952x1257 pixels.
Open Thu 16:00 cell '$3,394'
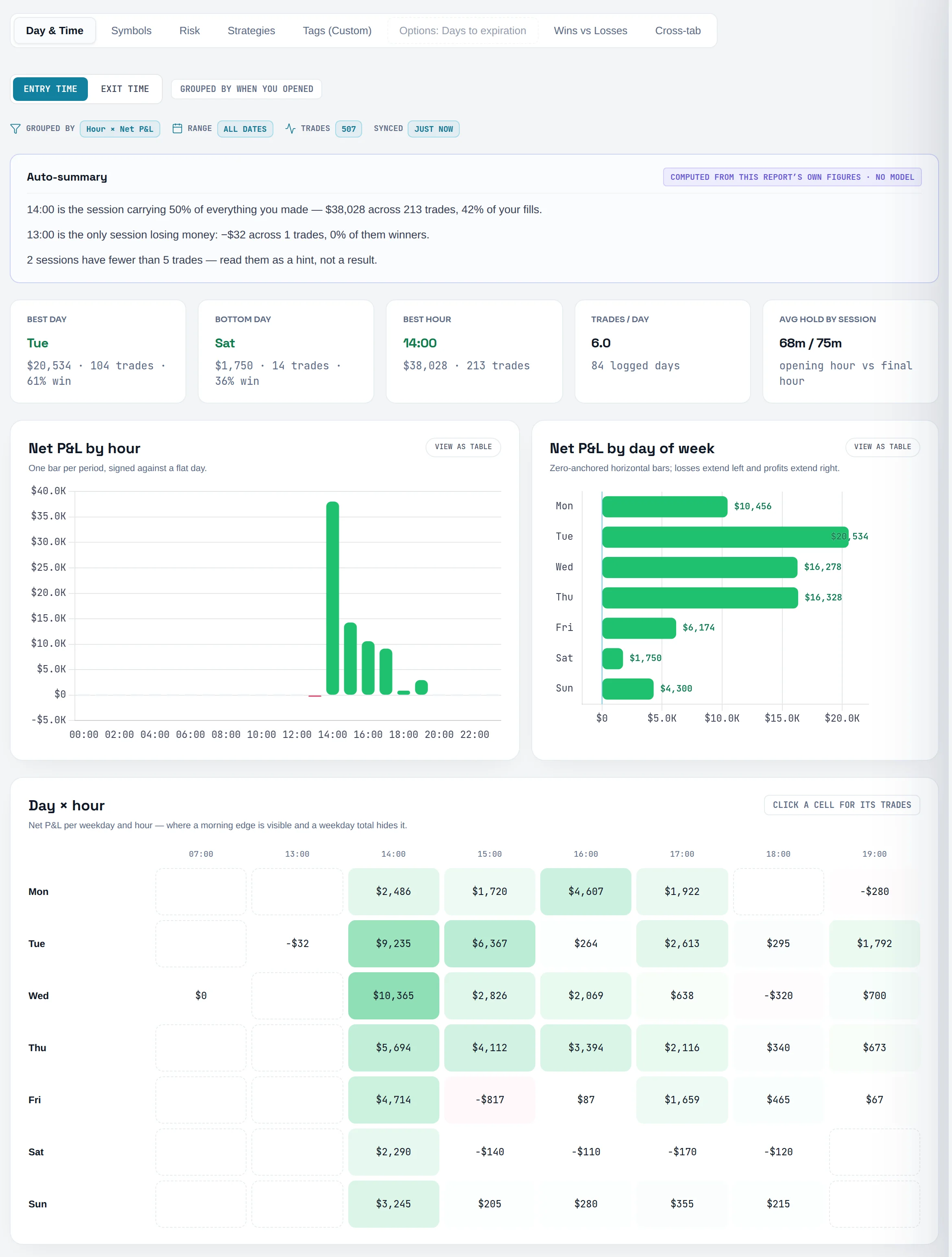tap(585, 1048)
